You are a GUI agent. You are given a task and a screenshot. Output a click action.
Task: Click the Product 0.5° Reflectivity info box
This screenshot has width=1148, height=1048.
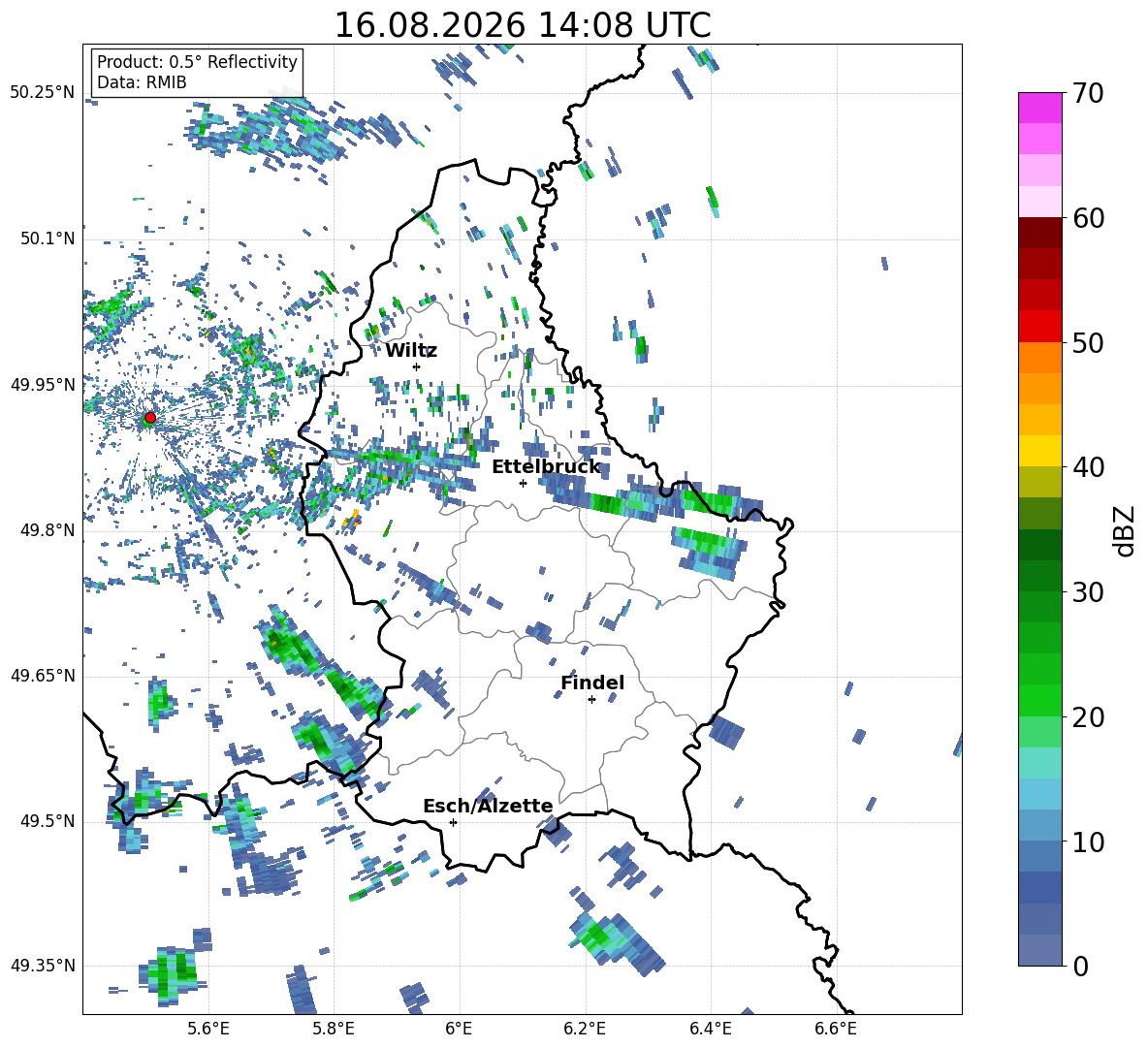tap(197, 72)
